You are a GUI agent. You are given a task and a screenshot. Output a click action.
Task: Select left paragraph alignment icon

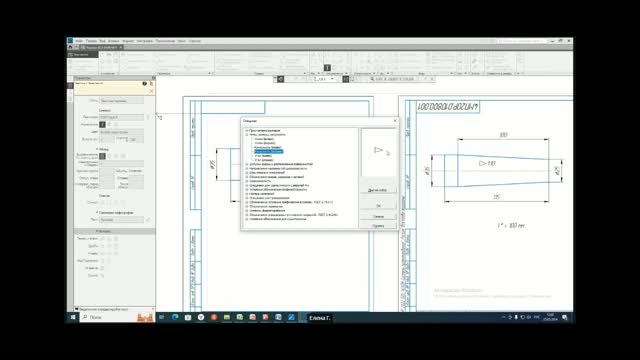tap(102, 156)
